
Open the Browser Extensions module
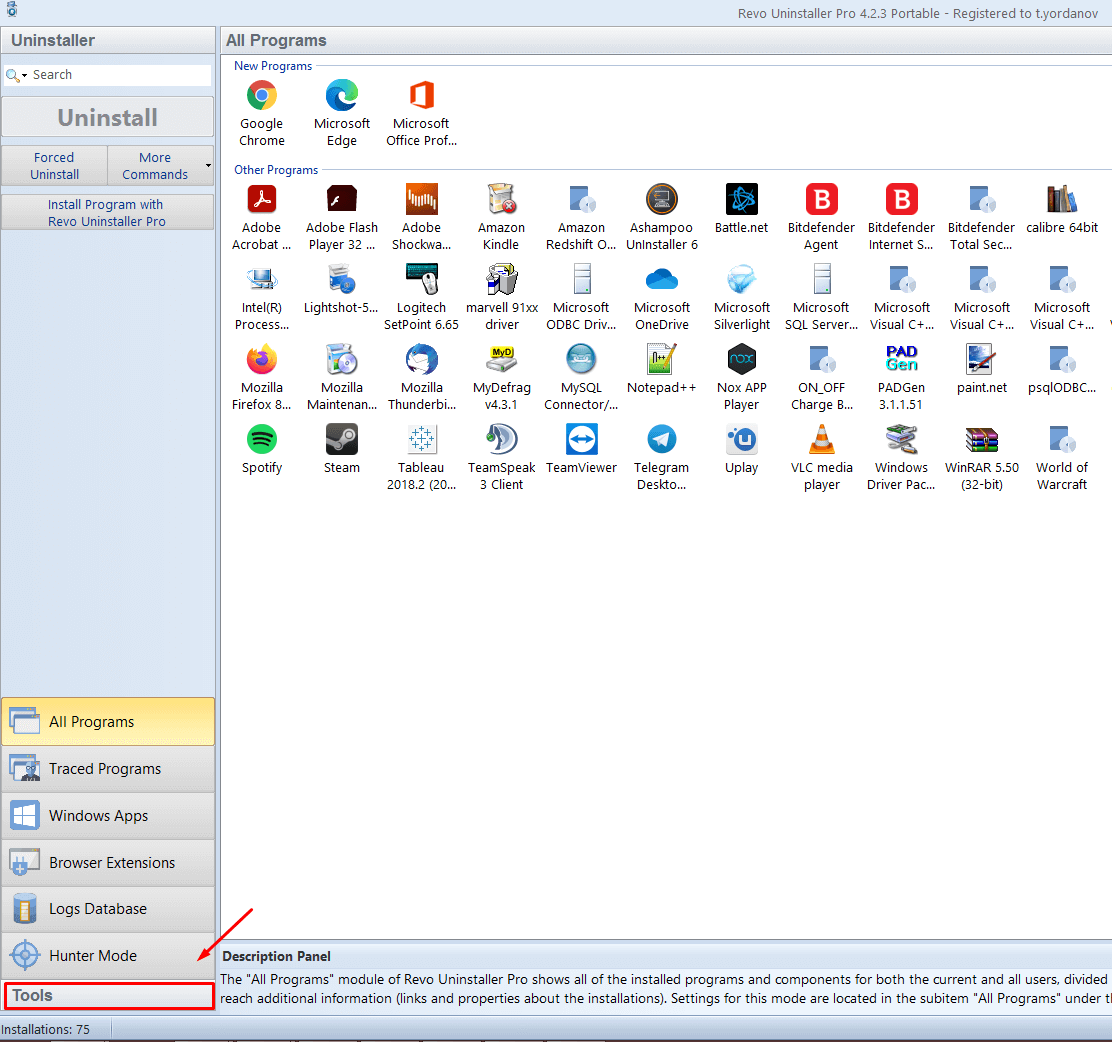click(x=108, y=863)
